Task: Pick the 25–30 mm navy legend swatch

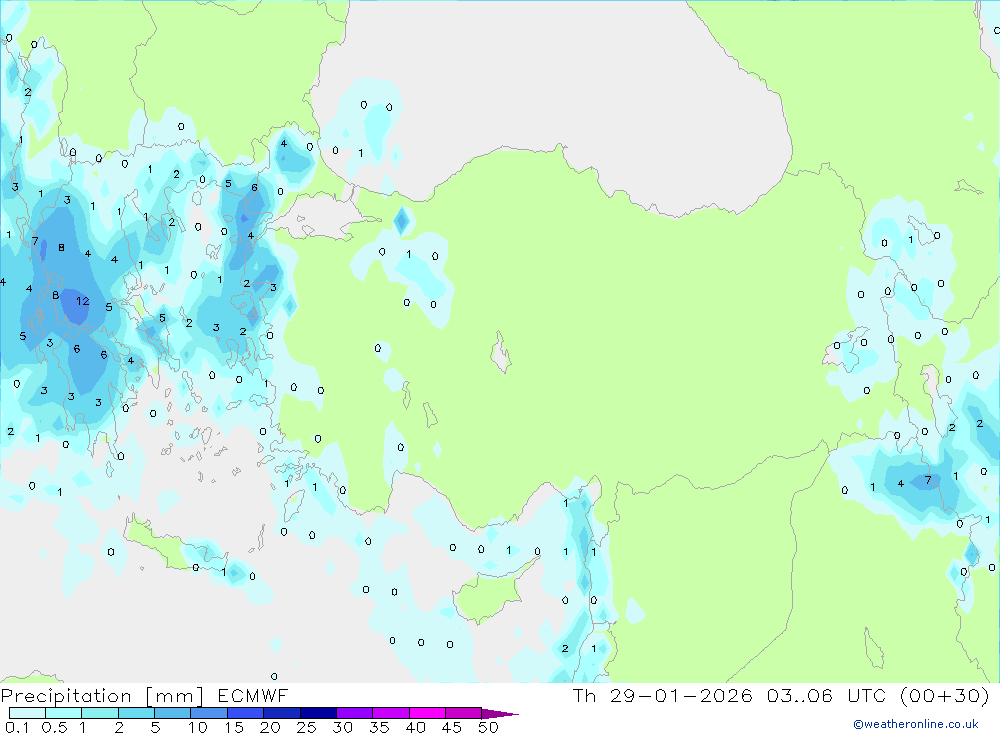Action: [x=318, y=713]
